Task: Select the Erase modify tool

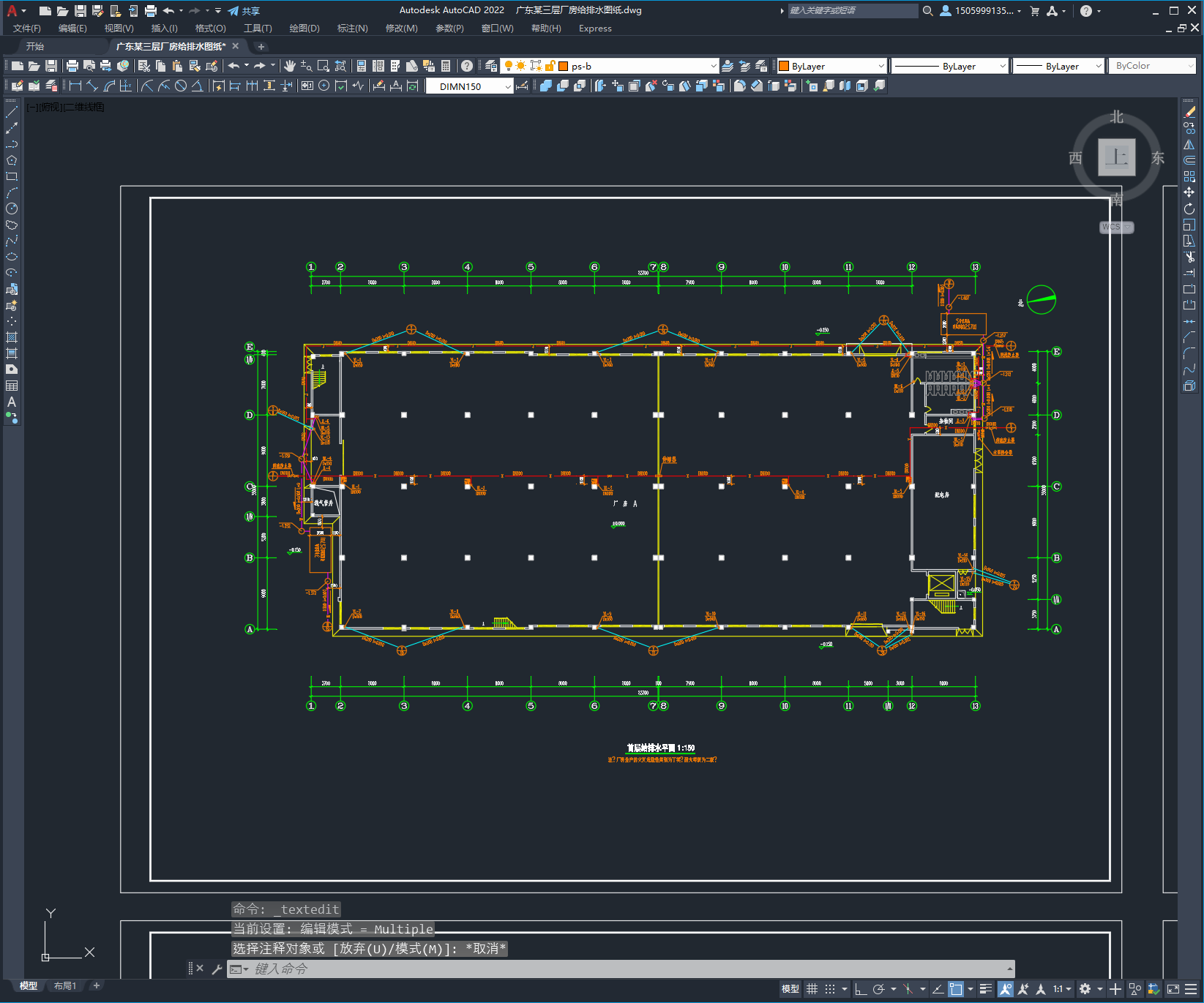Action: pos(1189,112)
